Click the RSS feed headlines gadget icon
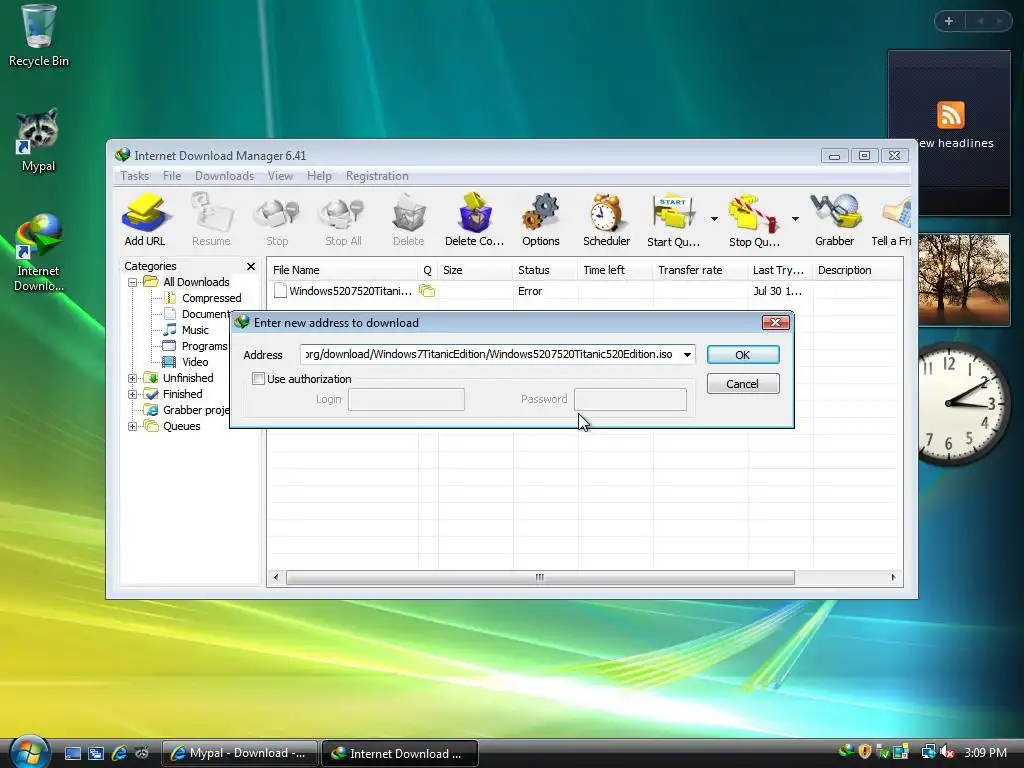1024x768 pixels. 950,115
